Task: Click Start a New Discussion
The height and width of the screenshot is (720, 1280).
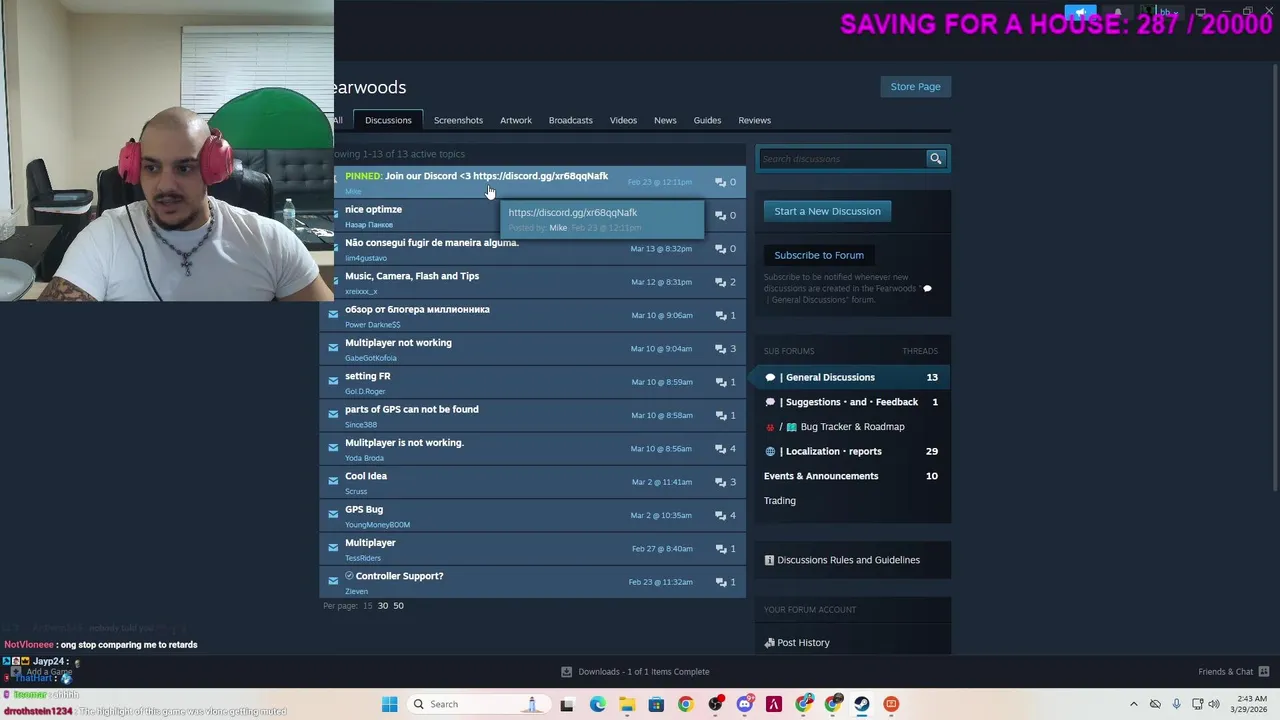Action: click(x=827, y=211)
